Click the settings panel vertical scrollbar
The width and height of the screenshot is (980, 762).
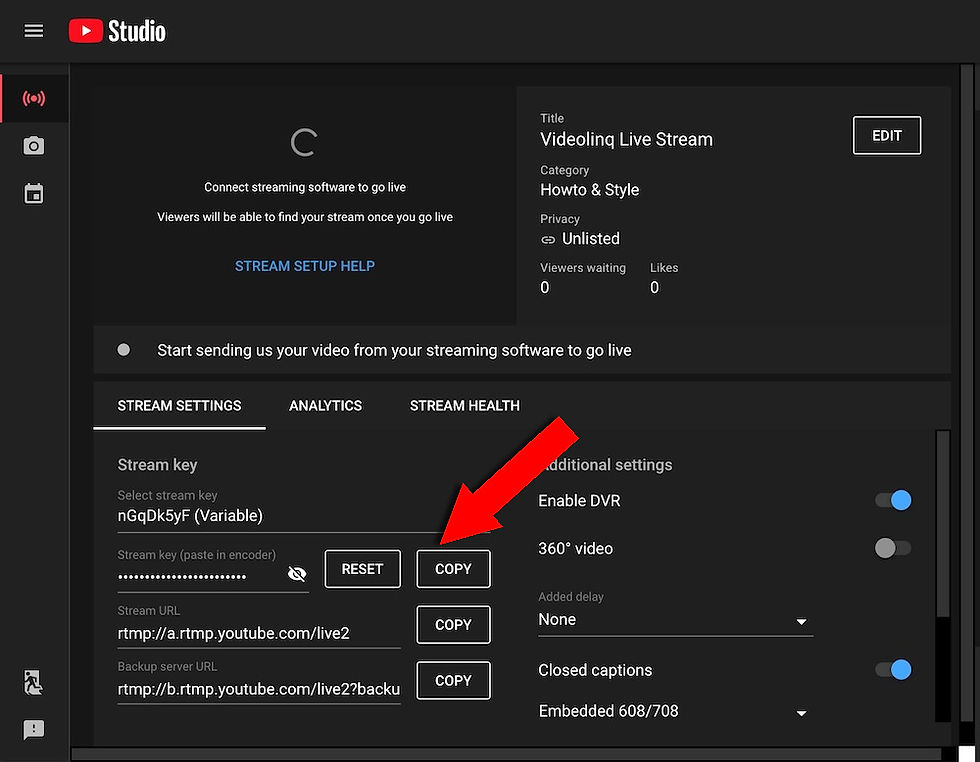pos(942,524)
